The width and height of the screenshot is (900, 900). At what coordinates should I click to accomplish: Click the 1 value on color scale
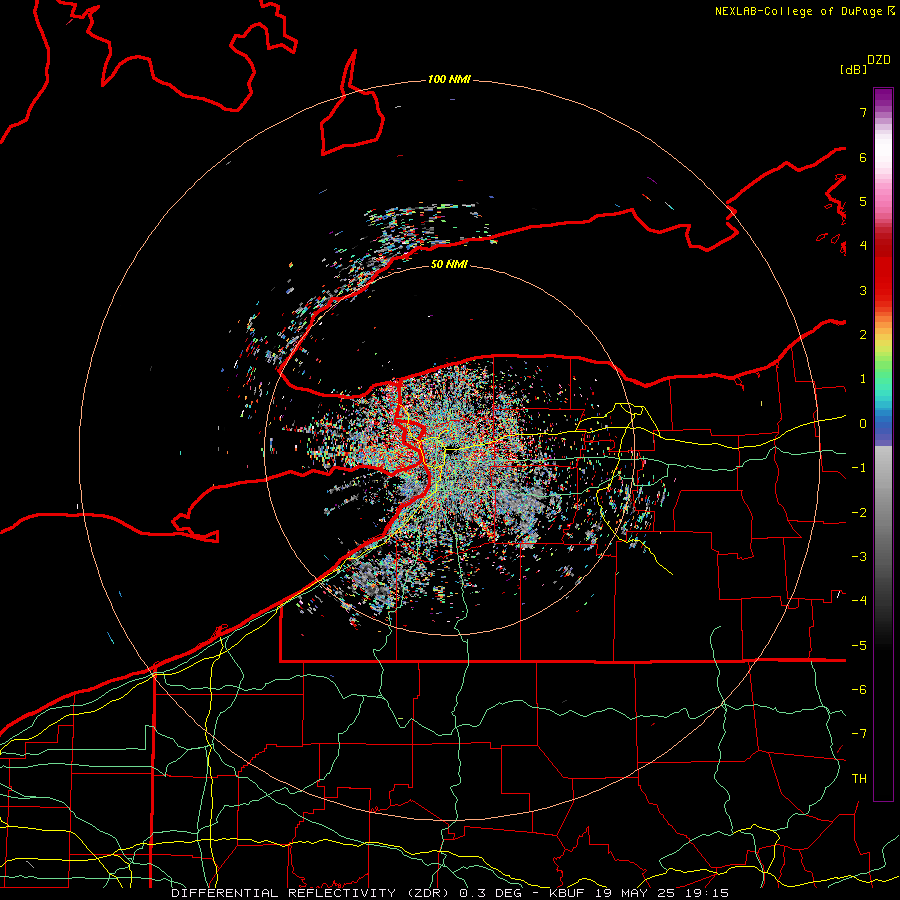pyautogui.click(x=863, y=379)
